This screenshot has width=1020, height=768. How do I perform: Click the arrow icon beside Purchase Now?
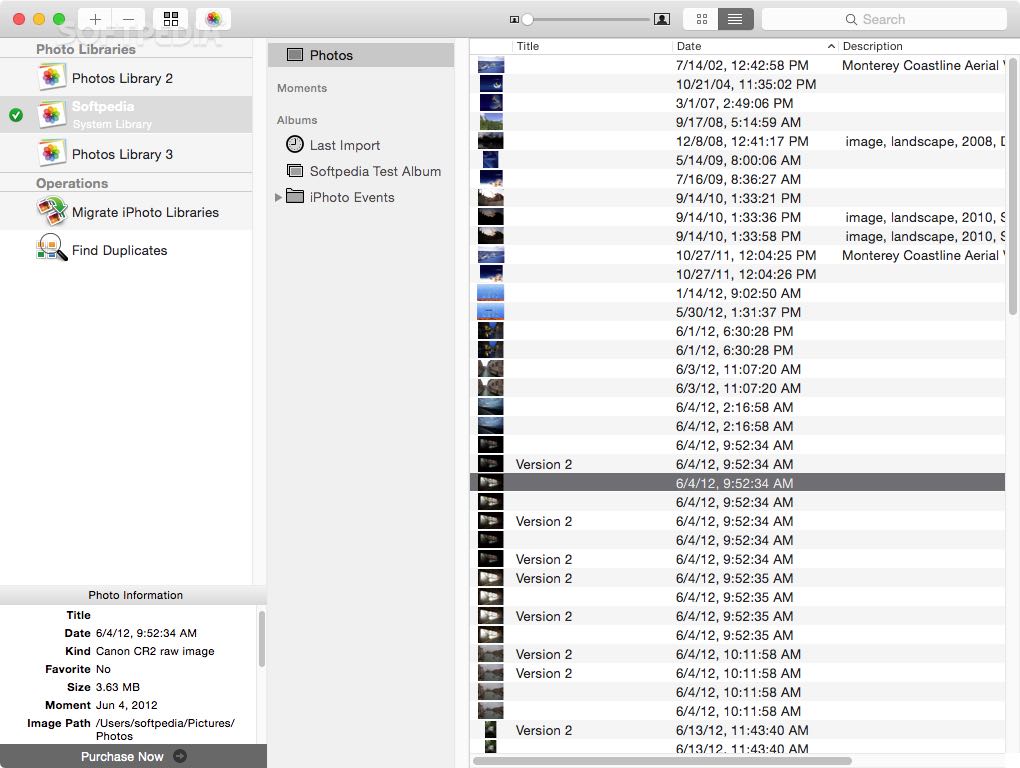[180, 756]
